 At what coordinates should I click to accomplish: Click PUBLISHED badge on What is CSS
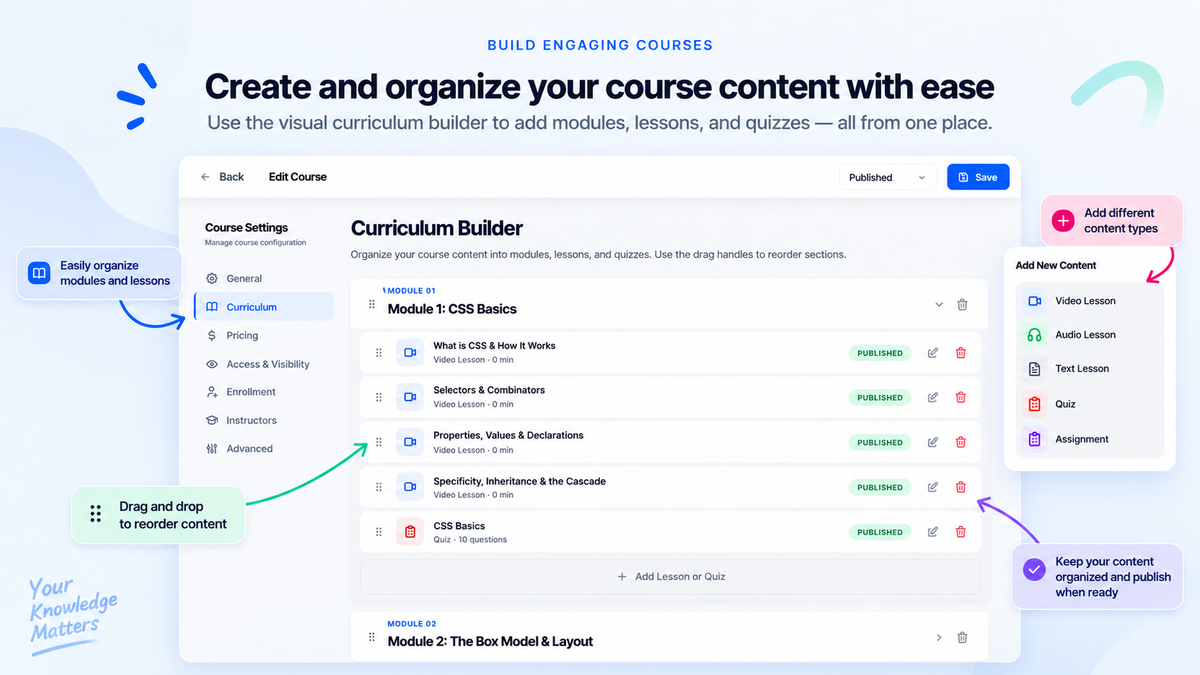(880, 353)
